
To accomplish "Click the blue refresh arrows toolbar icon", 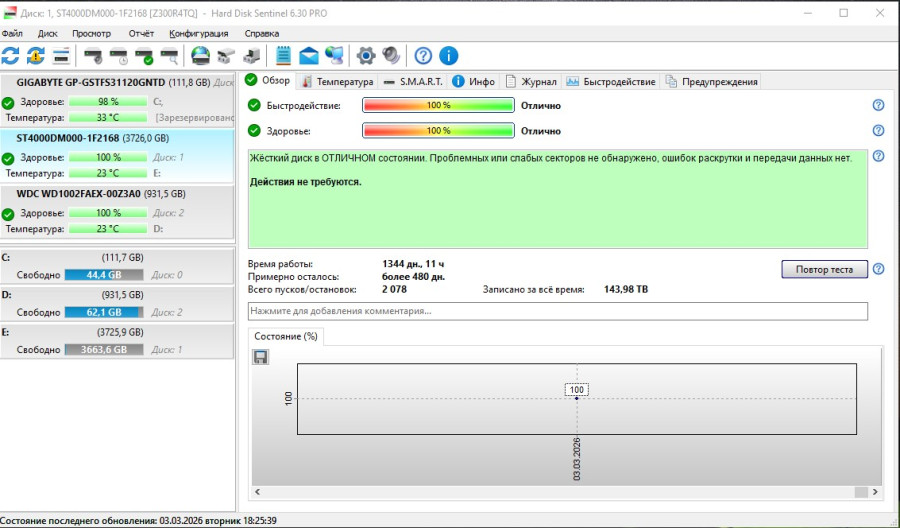I will (x=11, y=55).
